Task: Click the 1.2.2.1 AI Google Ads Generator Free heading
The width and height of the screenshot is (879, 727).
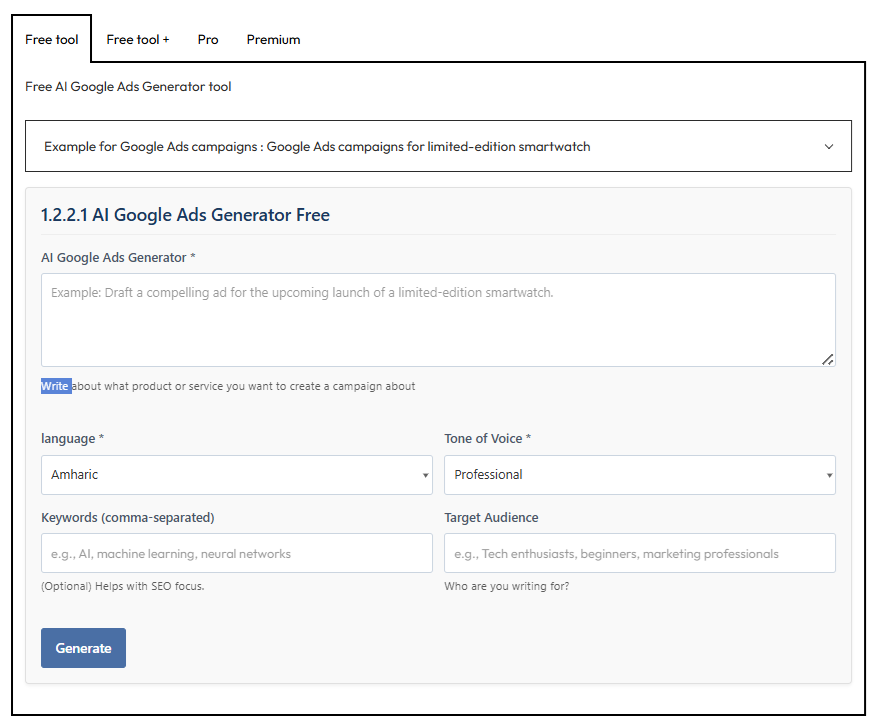Action: (x=185, y=215)
